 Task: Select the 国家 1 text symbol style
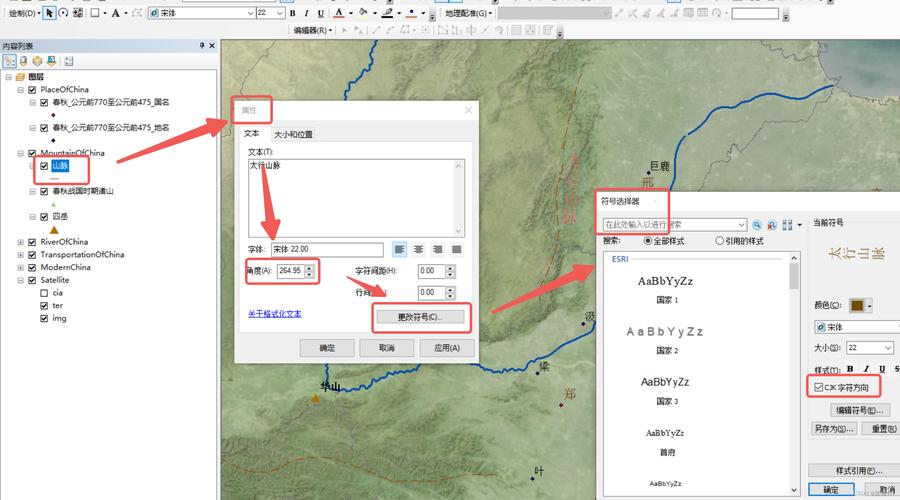coord(666,288)
